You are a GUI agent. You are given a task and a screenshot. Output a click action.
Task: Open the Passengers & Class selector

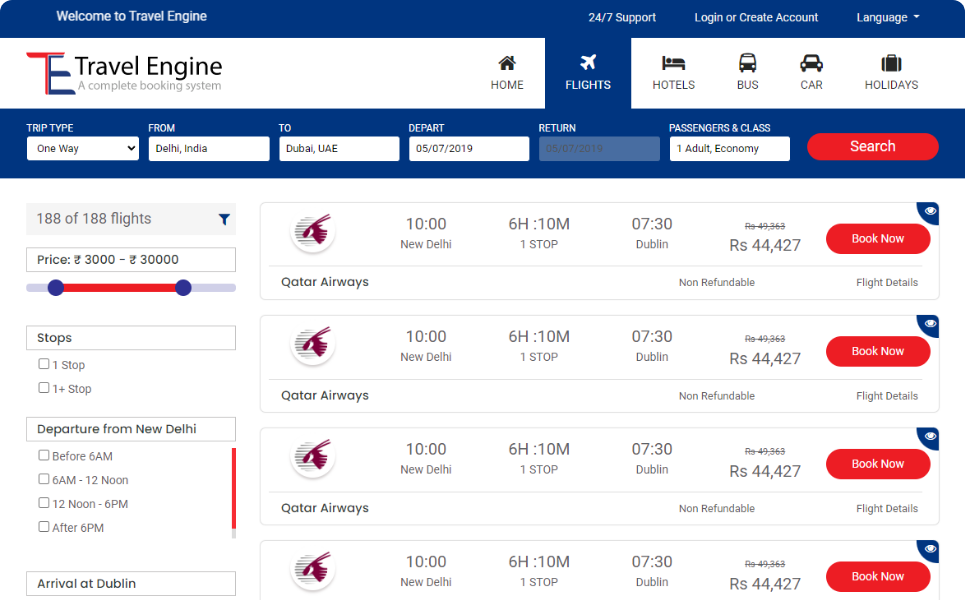[729, 149]
